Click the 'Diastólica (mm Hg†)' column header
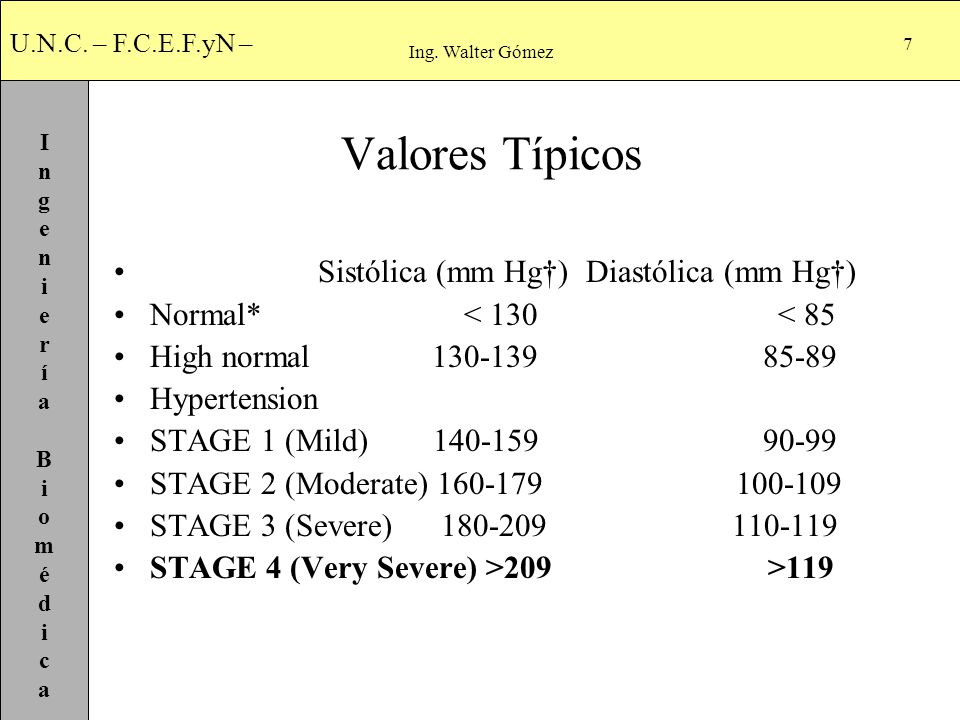Image resolution: width=960 pixels, height=720 pixels. tap(721, 272)
